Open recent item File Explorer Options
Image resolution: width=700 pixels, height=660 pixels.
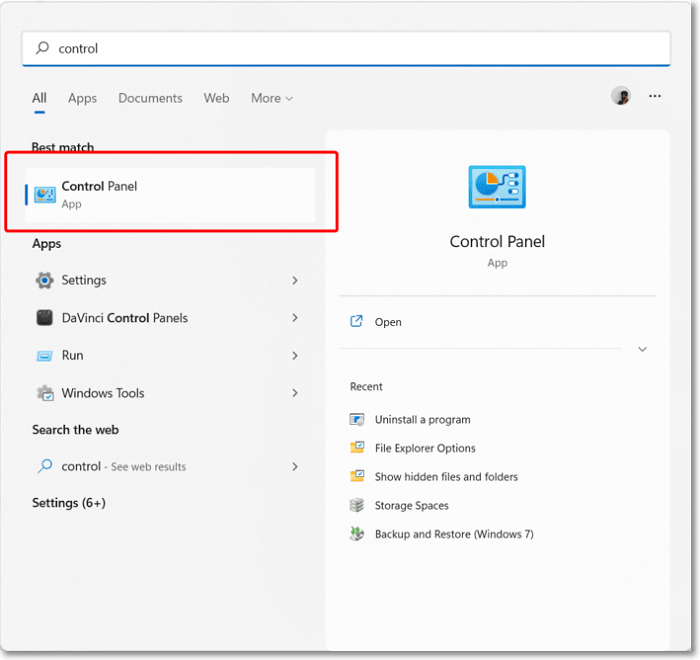coord(425,448)
